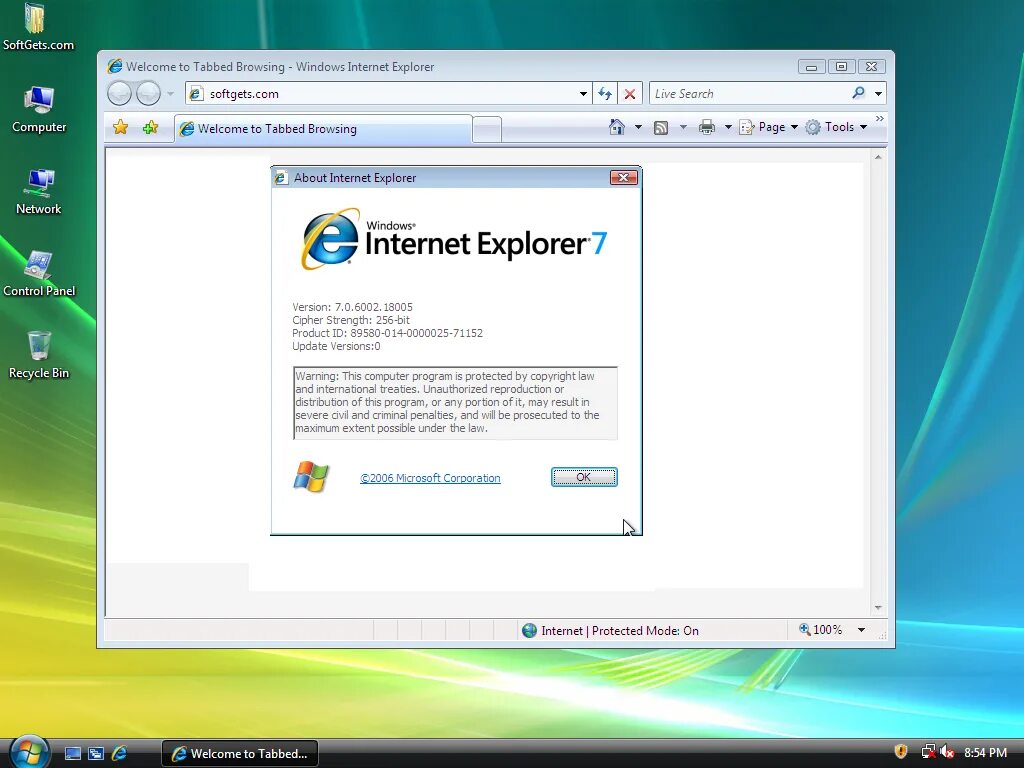This screenshot has height=768, width=1024.
Task: Click the Print toolbar icon
Action: click(707, 127)
